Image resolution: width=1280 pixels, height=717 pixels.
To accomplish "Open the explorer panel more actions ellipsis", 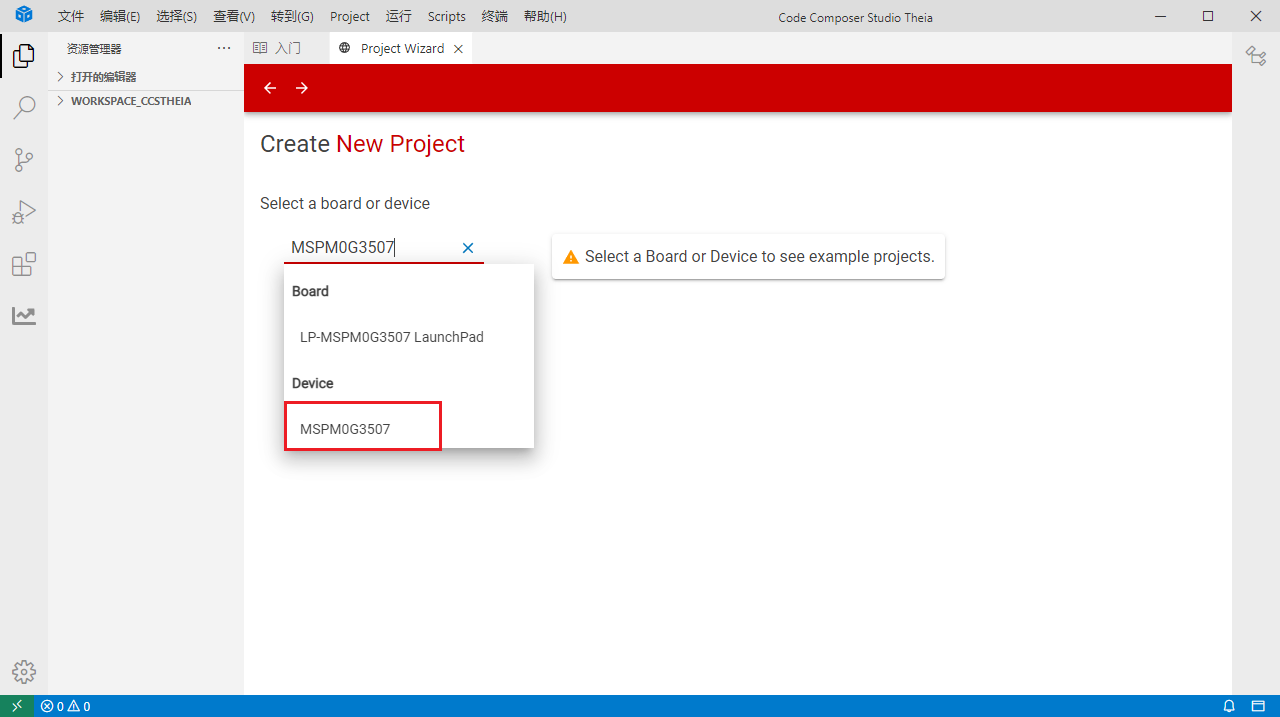I will pyautogui.click(x=224, y=48).
